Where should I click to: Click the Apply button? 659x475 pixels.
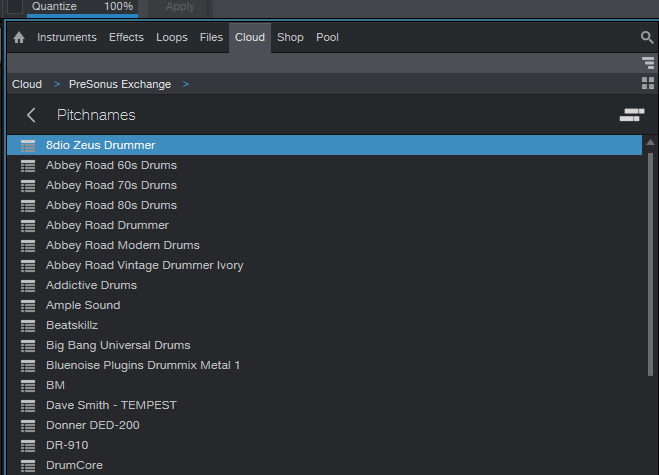pyautogui.click(x=180, y=7)
